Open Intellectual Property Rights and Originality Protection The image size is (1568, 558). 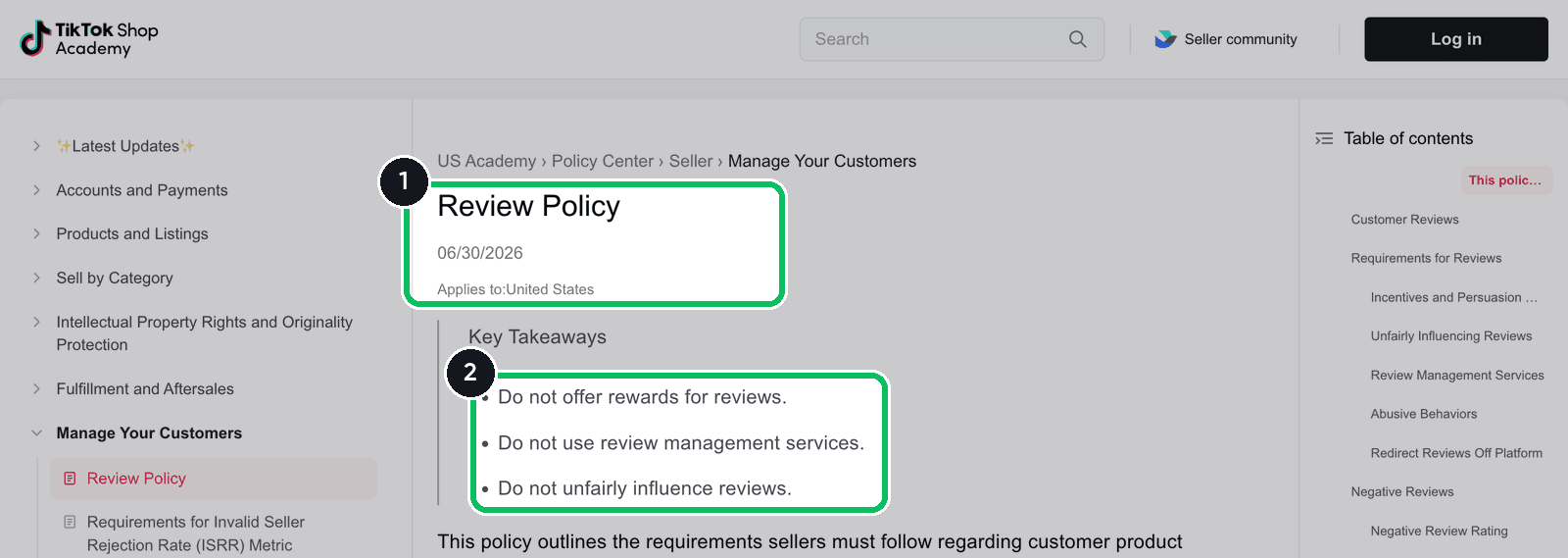(x=204, y=333)
